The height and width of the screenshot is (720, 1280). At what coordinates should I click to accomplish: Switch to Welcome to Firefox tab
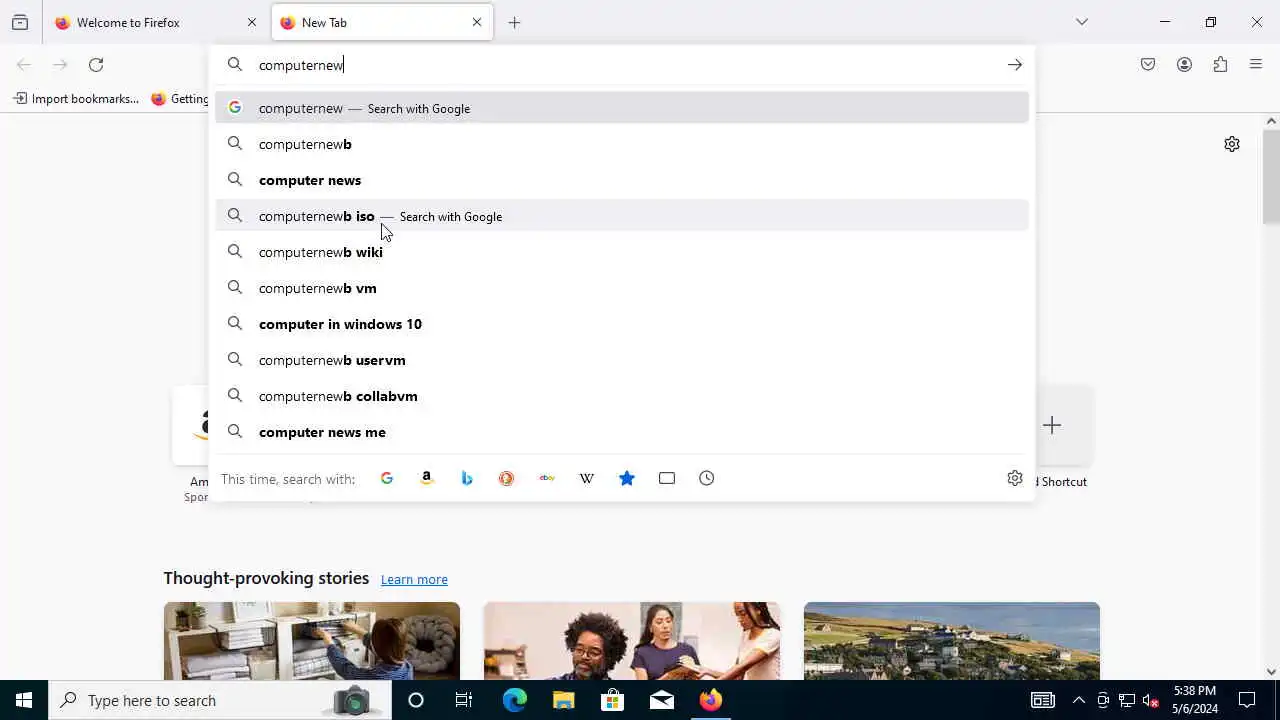156,22
